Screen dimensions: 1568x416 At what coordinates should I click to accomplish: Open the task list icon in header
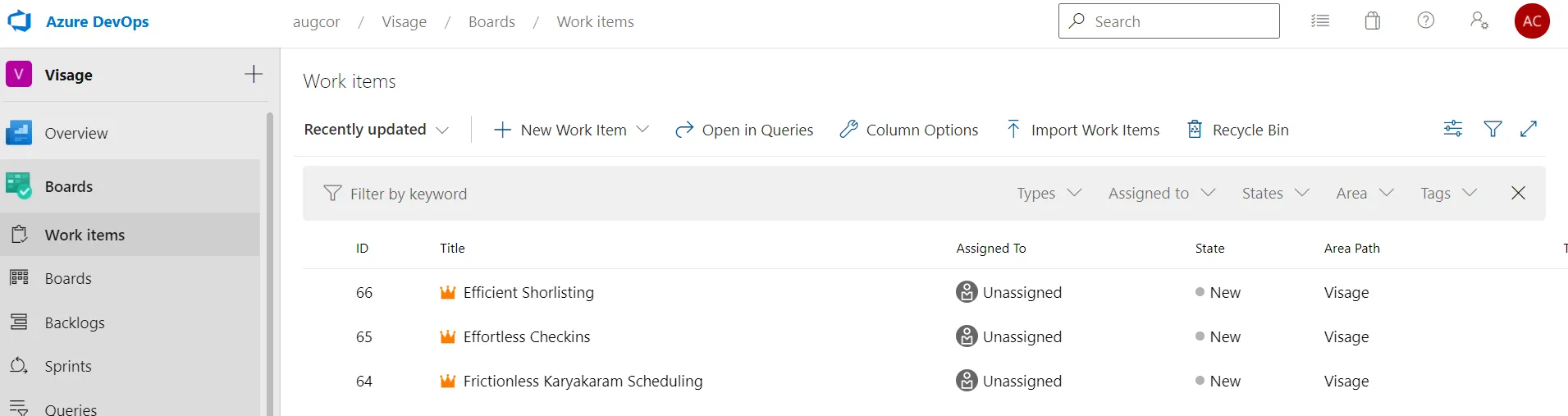tap(1320, 21)
